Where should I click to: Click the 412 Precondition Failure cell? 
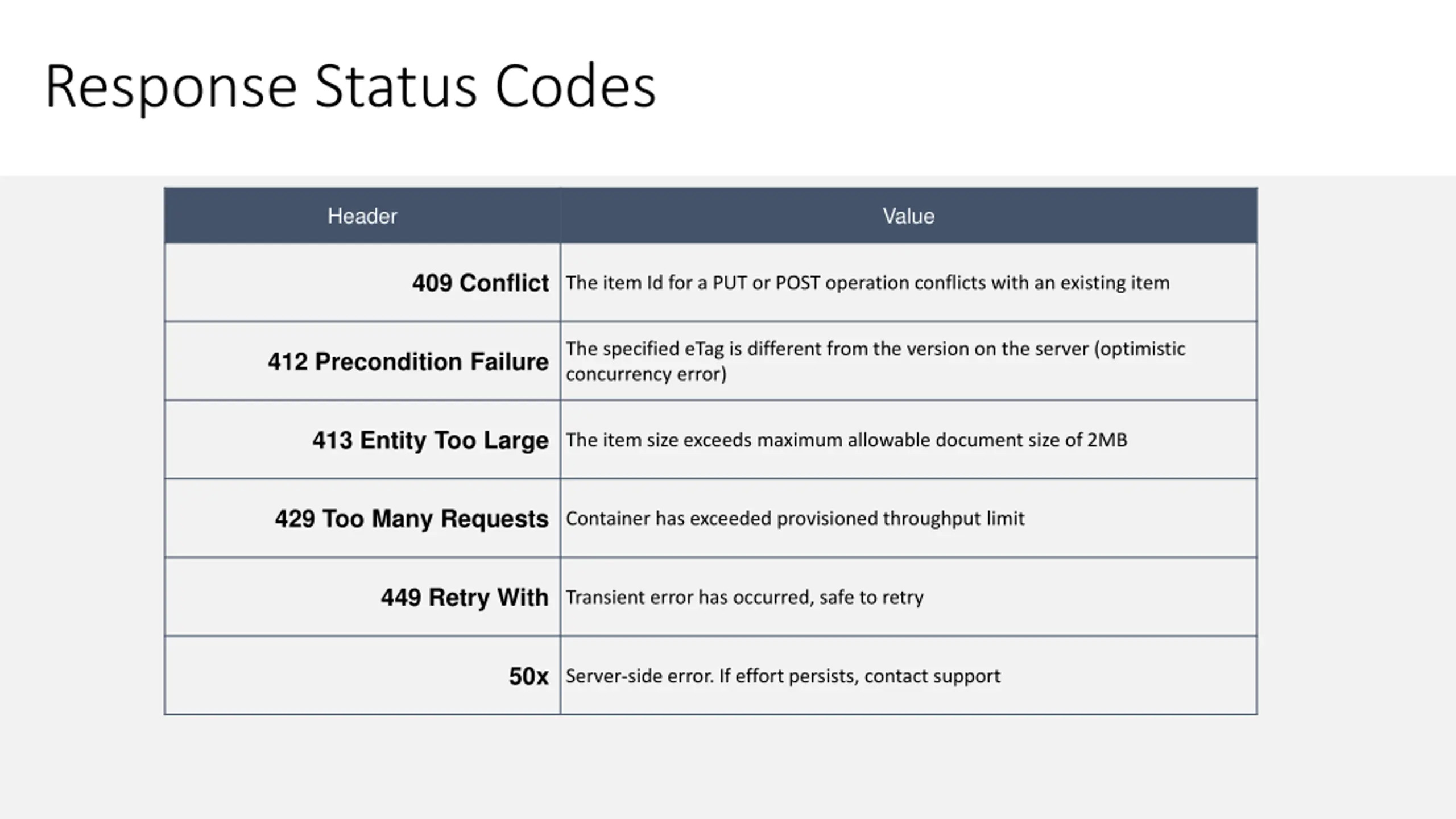(x=362, y=361)
